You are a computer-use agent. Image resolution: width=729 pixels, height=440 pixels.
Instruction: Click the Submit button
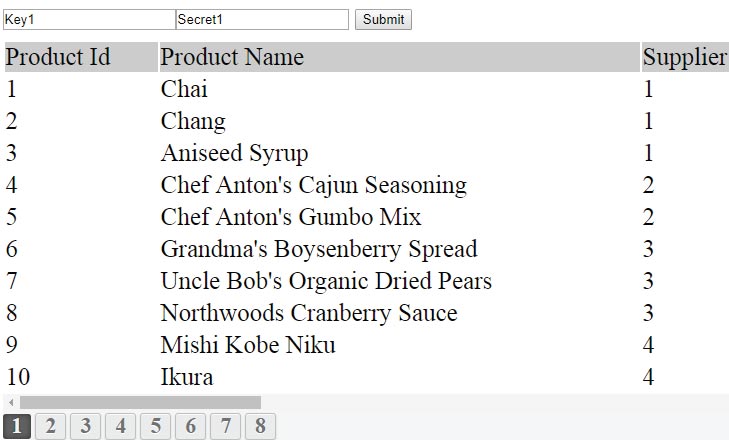383,20
